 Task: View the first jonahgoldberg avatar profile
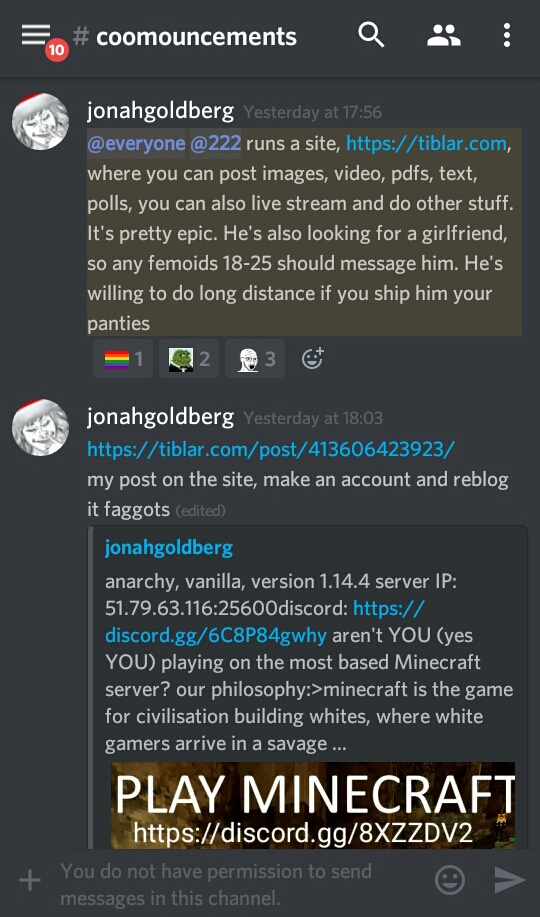point(40,121)
